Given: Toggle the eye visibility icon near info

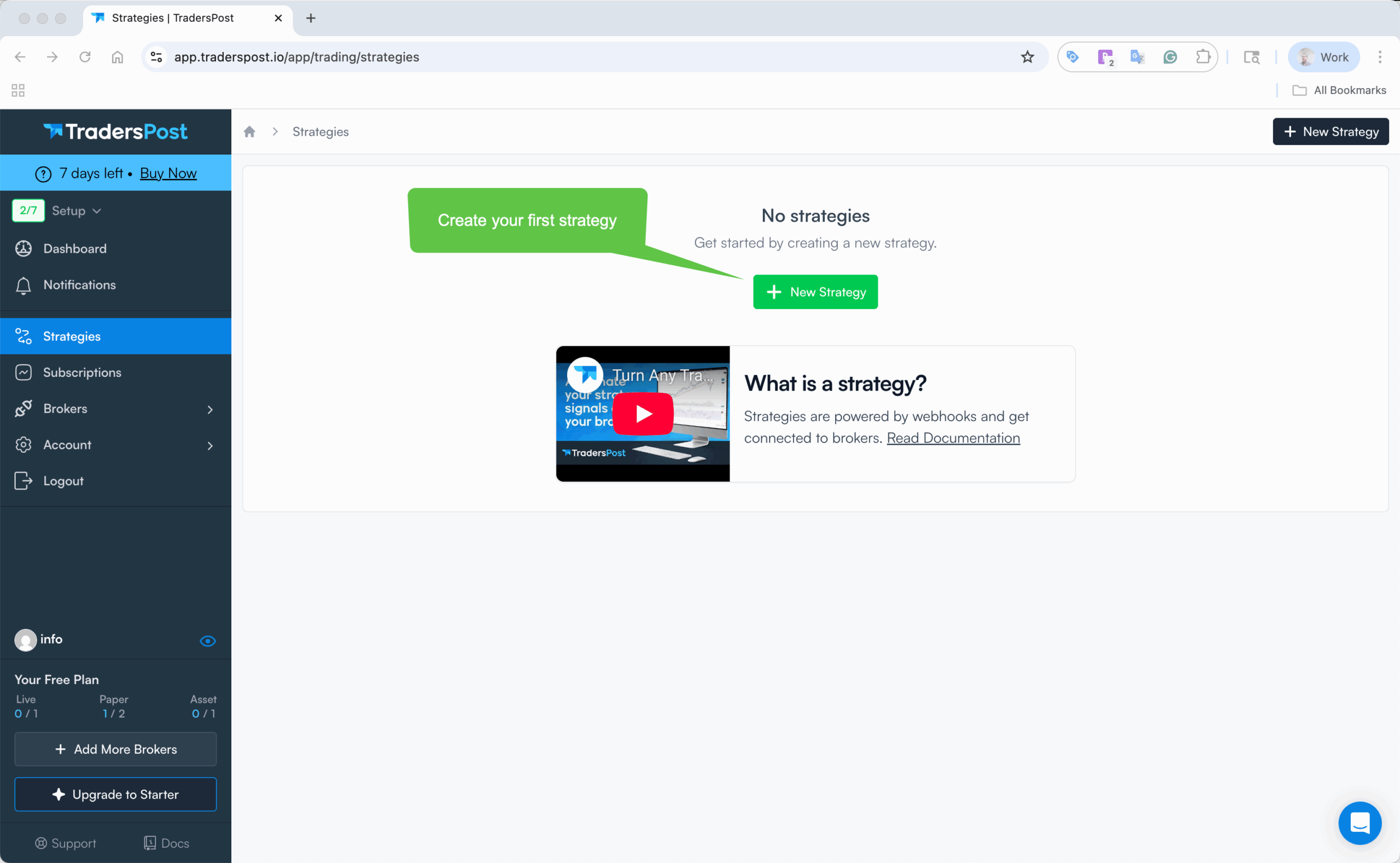Looking at the screenshot, I should 208,641.
